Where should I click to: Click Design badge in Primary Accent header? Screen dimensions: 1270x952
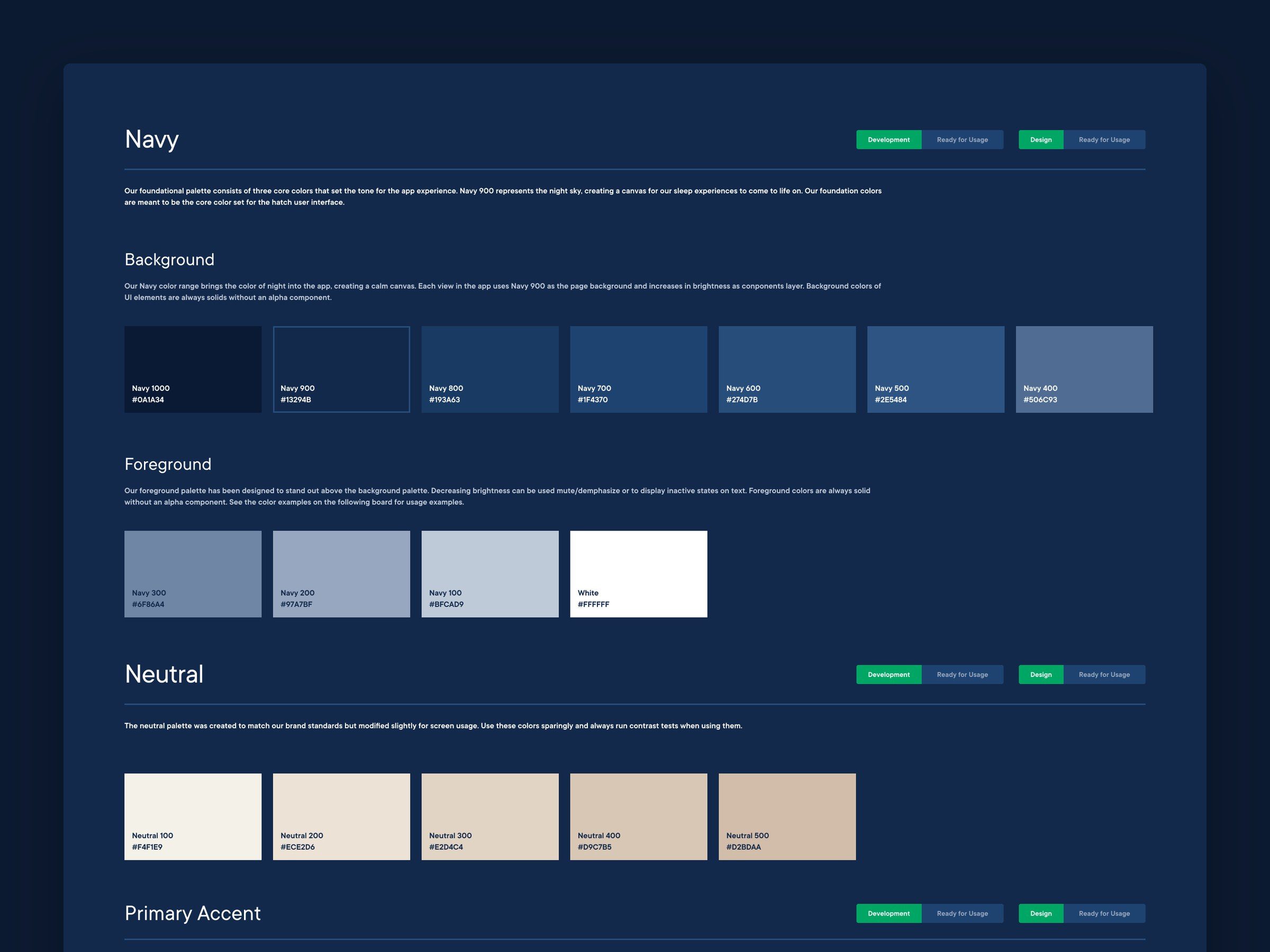pyautogui.click(x=1041, y=913)
